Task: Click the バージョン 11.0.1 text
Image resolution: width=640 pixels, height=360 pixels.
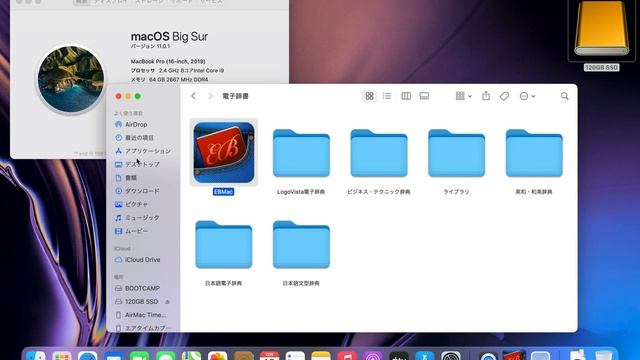Action: 150,47
